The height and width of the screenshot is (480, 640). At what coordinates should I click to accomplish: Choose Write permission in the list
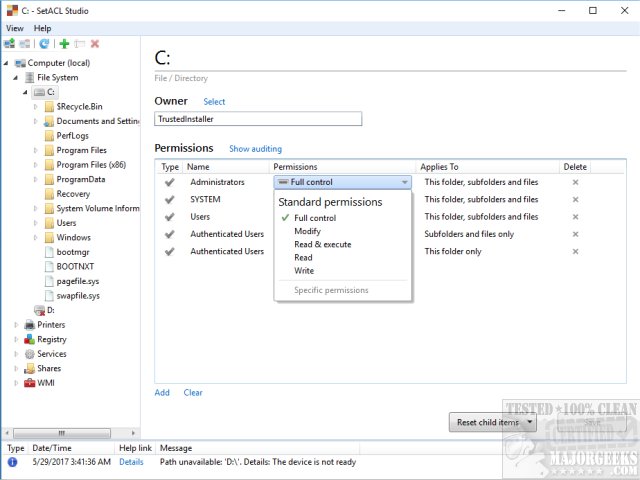point(304,271)
